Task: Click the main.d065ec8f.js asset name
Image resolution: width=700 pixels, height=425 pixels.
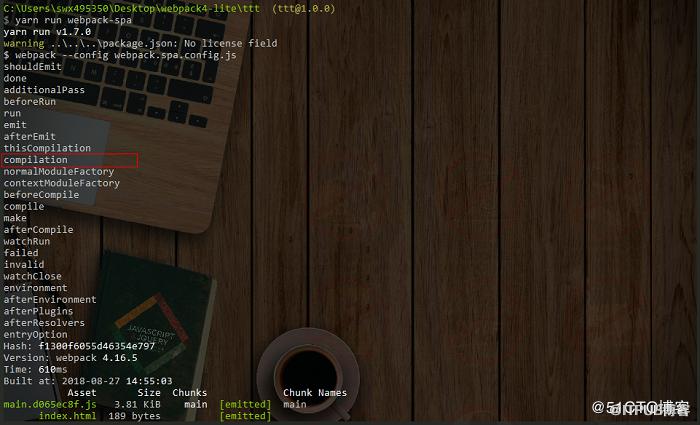Action: (50, 404)
